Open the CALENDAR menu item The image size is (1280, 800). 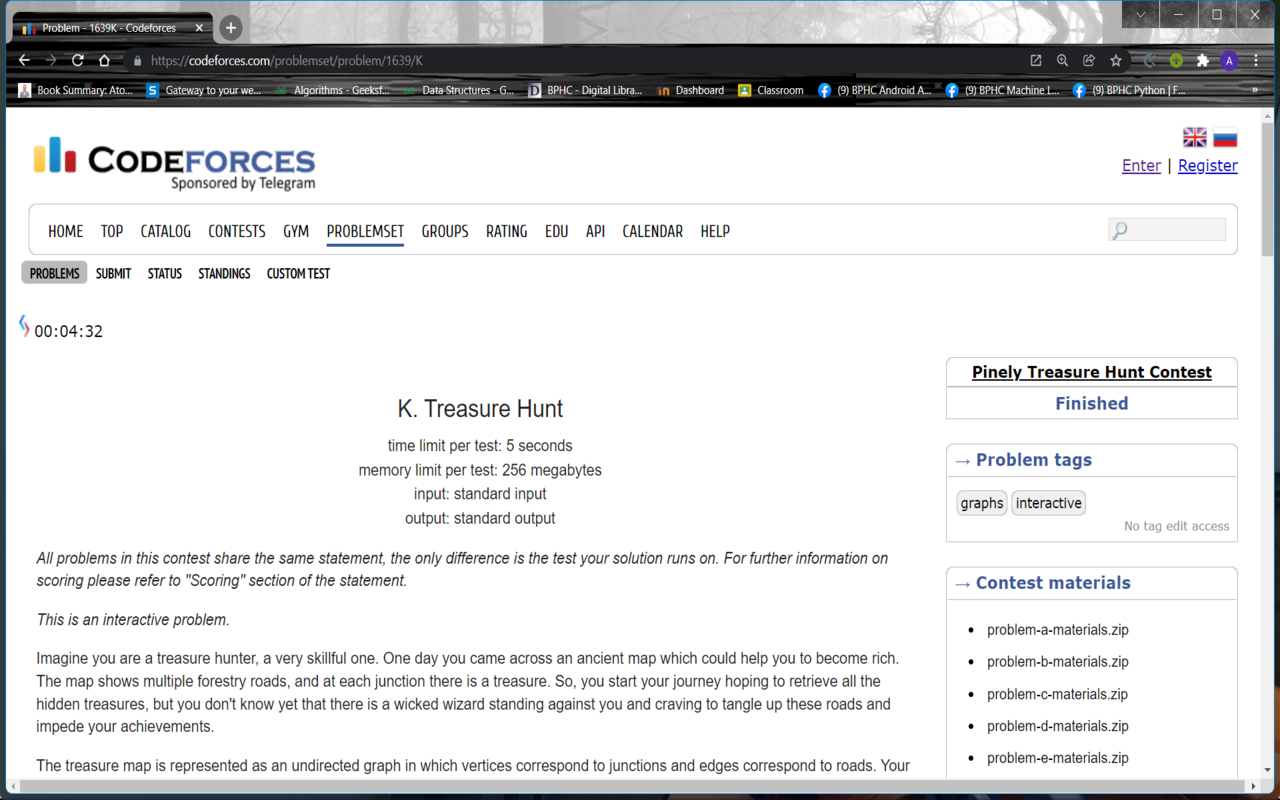click(x=653, y=231)
